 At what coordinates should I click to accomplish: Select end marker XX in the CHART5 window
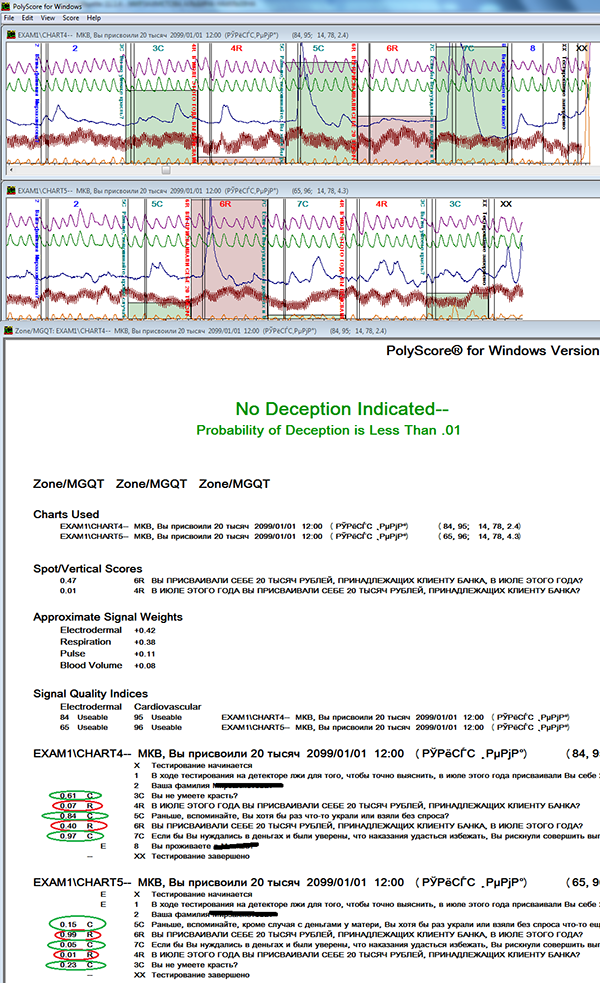(506, 204)
